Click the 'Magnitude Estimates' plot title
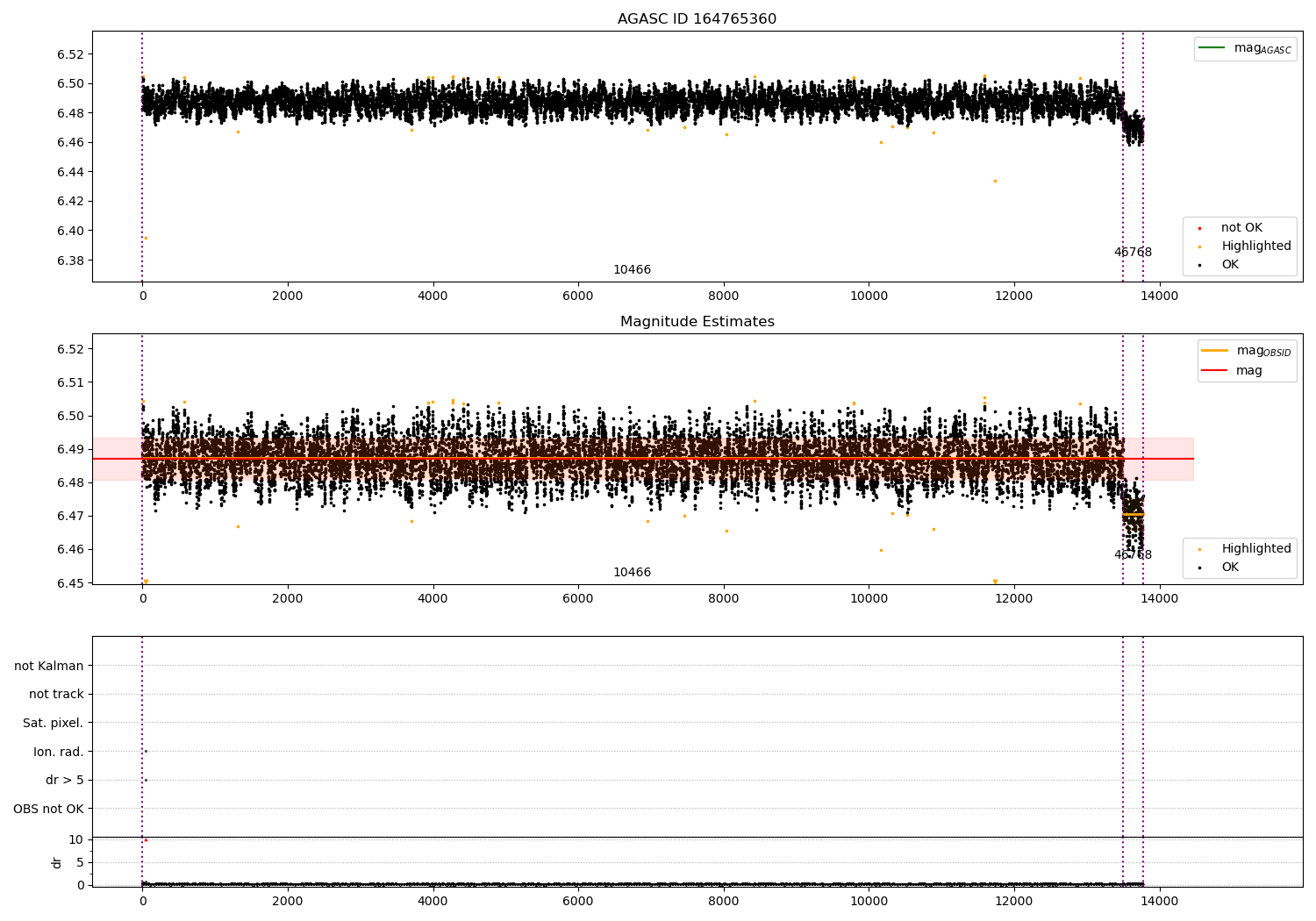Viewport: 1316px width, 921px height. [697, 322]
